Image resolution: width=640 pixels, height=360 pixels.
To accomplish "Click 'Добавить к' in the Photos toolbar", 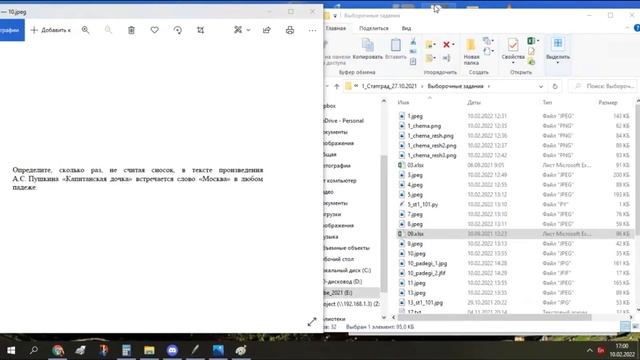I will [x=51, y=30].
